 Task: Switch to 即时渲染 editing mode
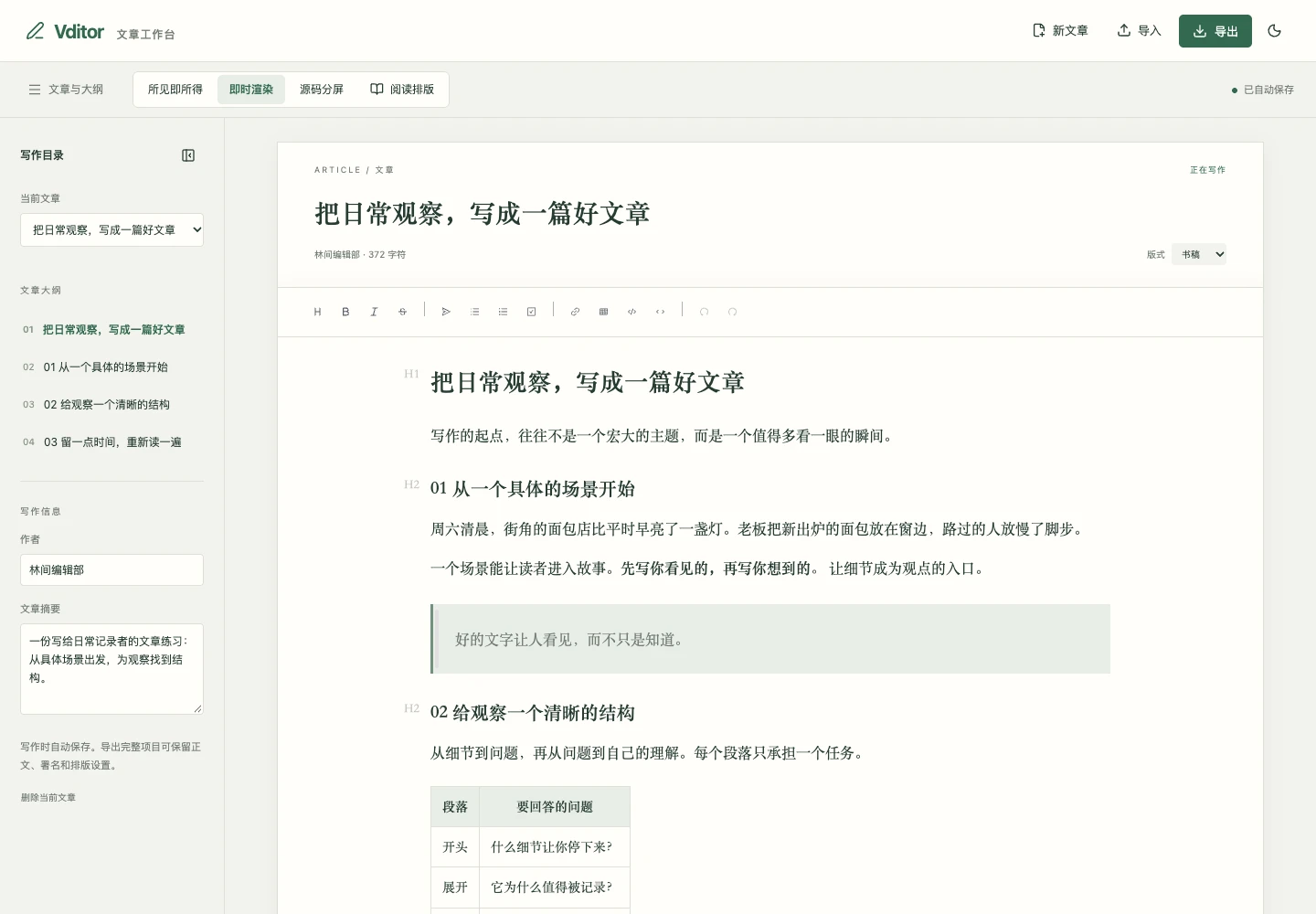251,90
